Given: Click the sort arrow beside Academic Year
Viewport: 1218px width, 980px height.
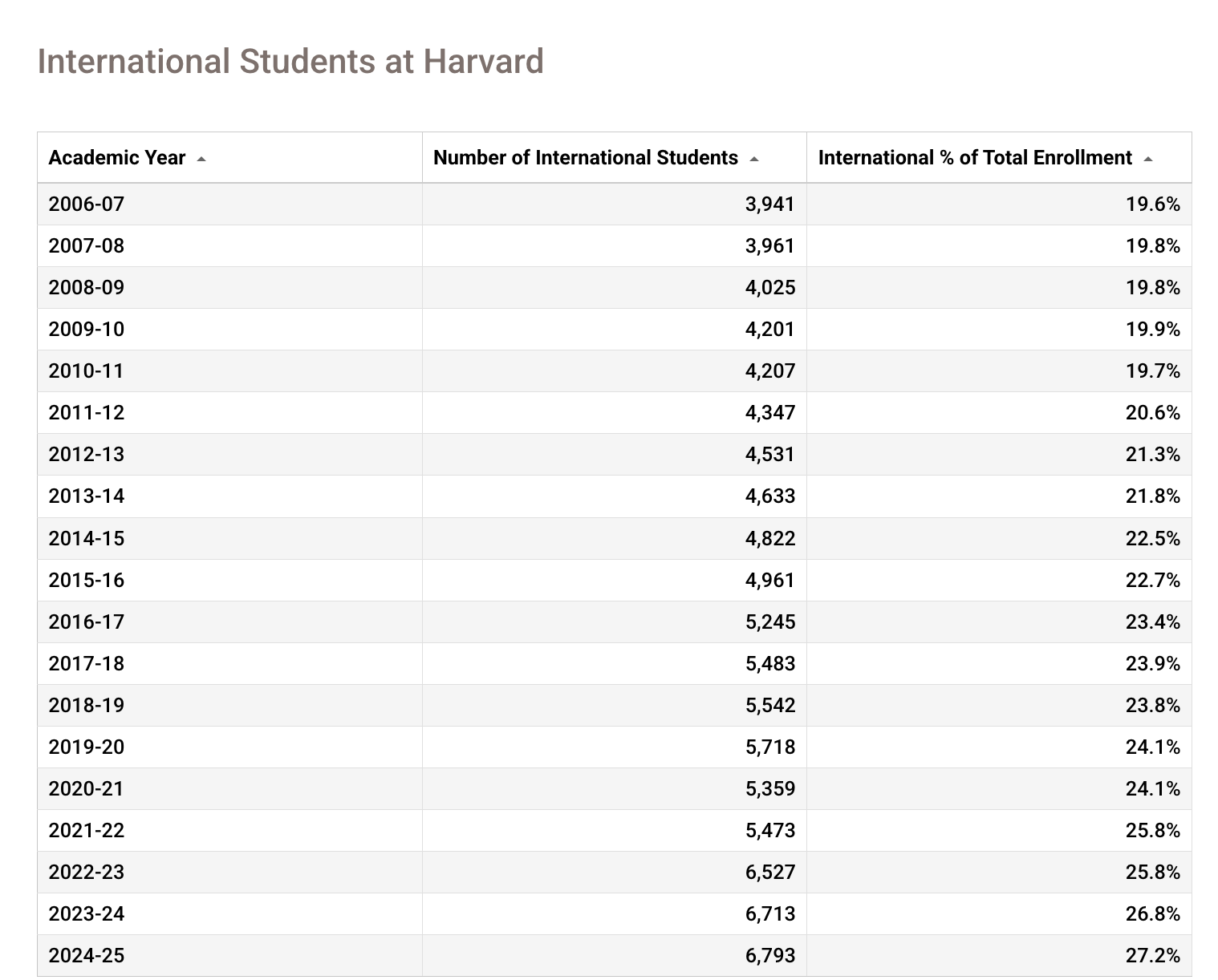Looking at the screenshot, I should tap(201, 159).
